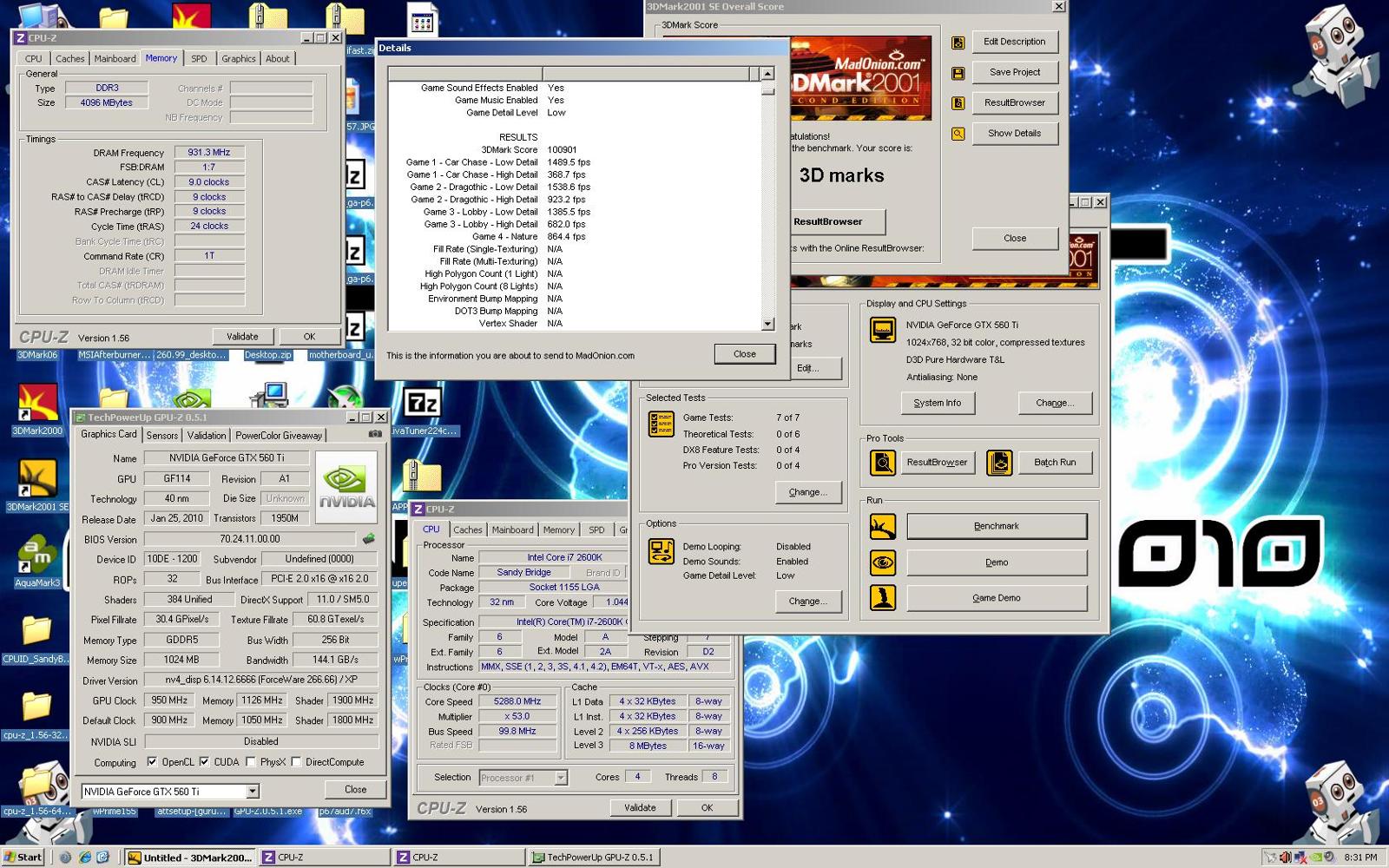Click the Save Project disk icon

coord(958,73)
